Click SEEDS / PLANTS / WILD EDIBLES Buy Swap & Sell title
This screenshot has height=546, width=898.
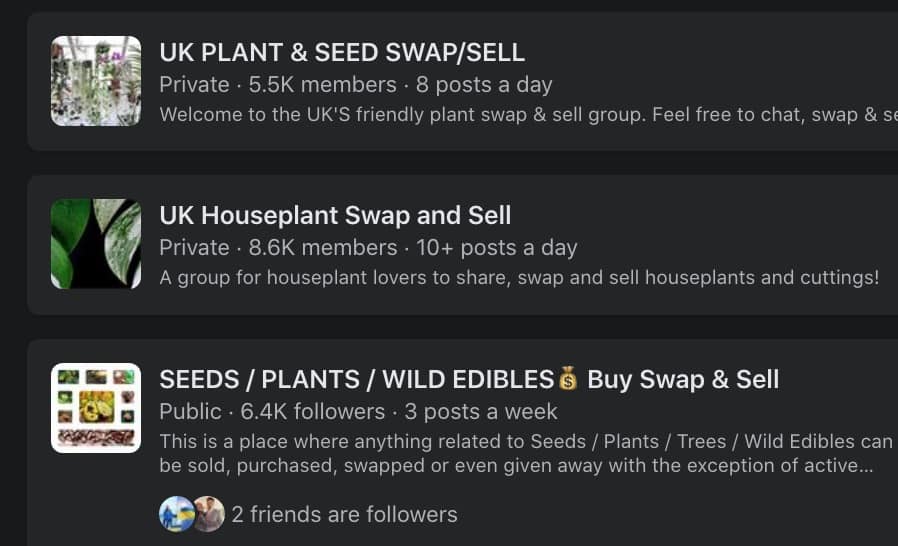pos(469,379)
